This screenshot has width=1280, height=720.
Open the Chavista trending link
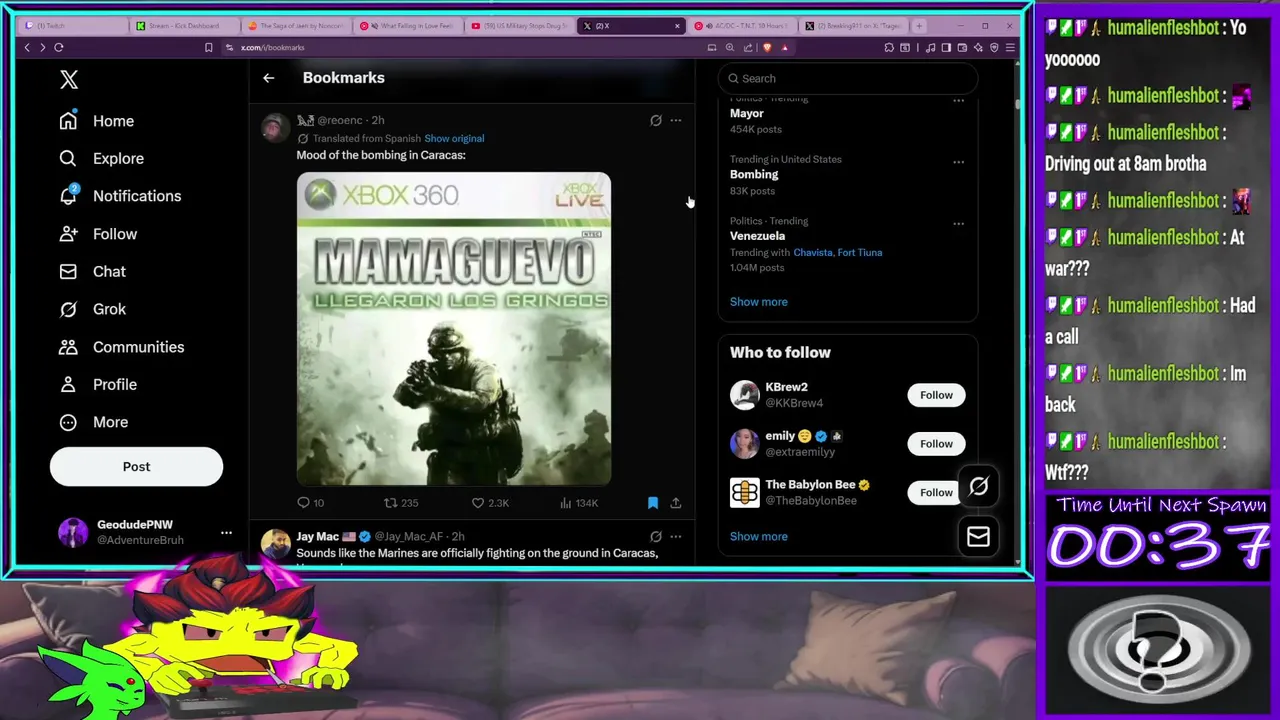tap(812, 253)
